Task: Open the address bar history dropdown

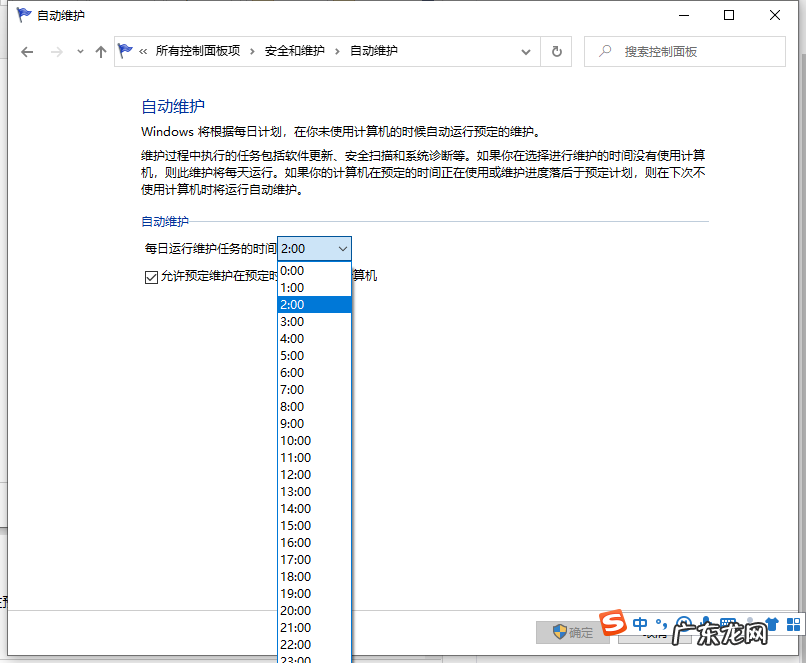Action: coord(525,51)
